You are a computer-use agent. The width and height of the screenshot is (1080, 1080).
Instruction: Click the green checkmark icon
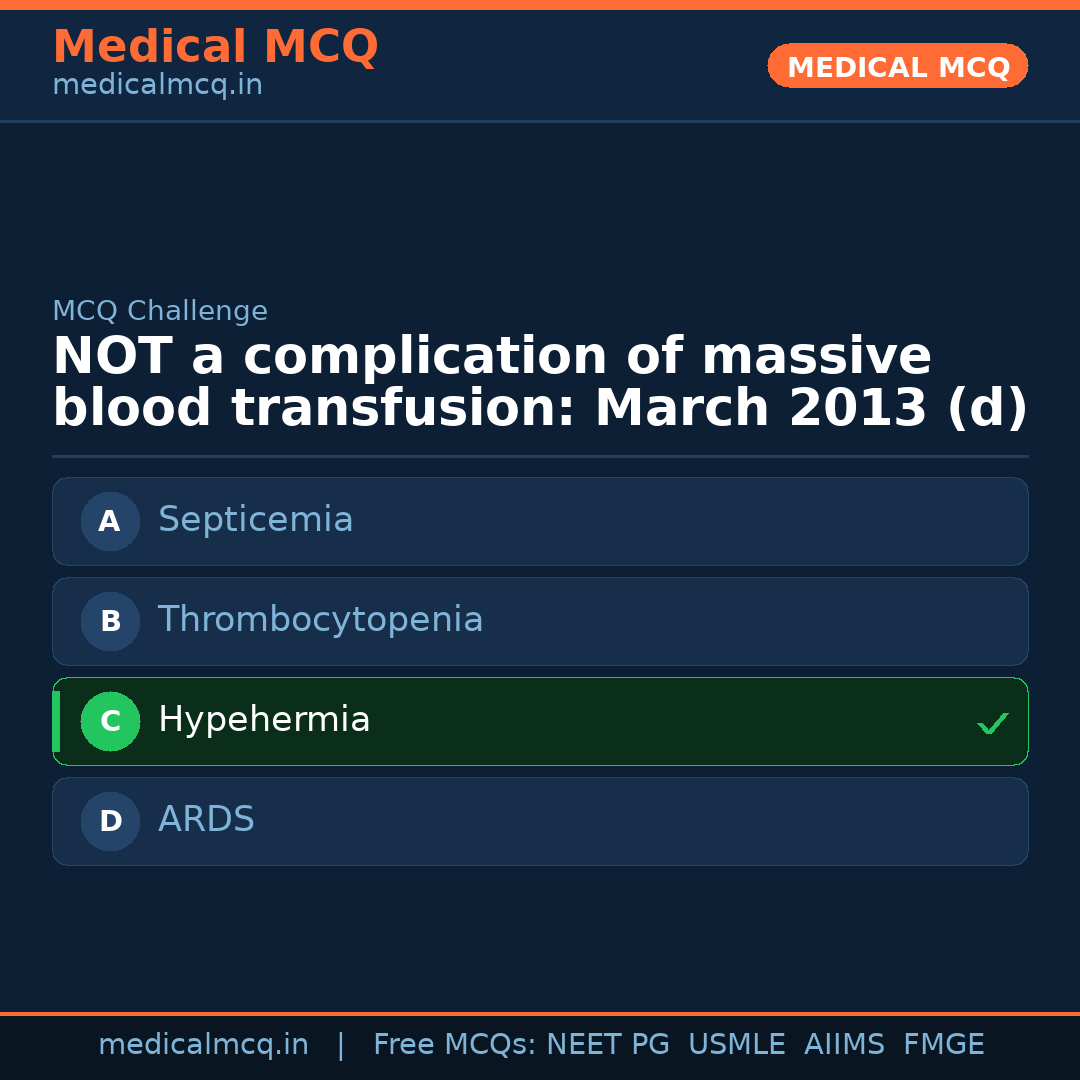[992, 723]
